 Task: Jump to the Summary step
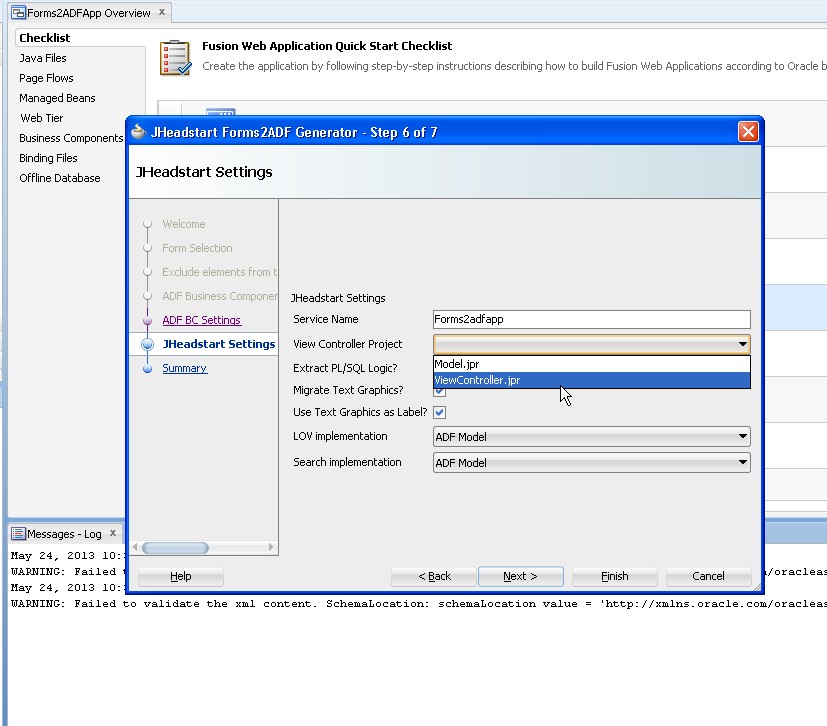click(184, 368)
